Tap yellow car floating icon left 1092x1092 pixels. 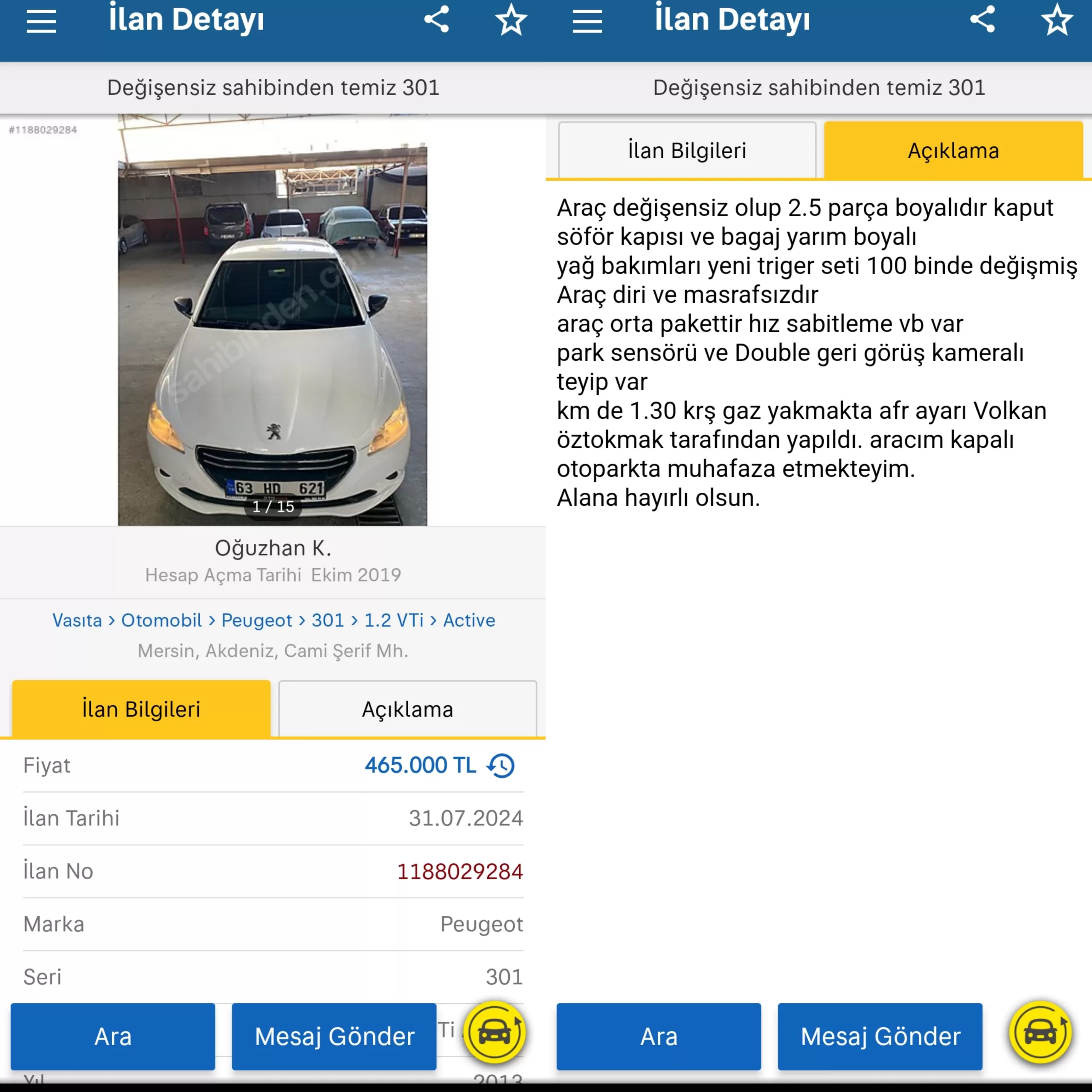point(495,1033)
